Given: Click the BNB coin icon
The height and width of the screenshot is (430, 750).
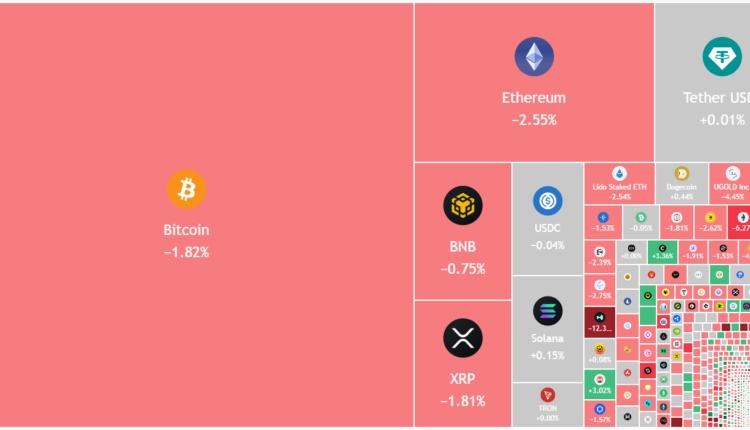Looking at the screenshot, I should pyautogui.click(x=463, y=206).
